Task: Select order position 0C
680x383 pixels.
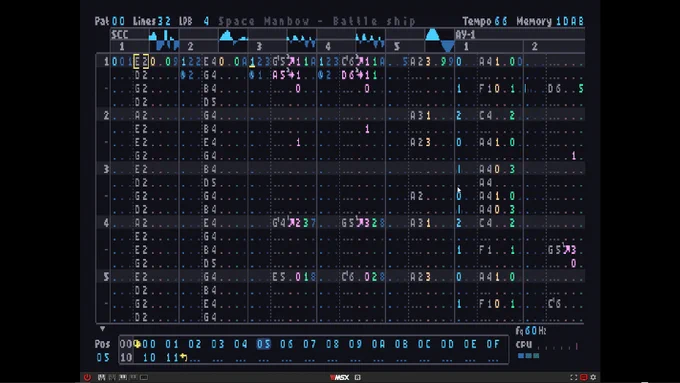Action: 424,344
